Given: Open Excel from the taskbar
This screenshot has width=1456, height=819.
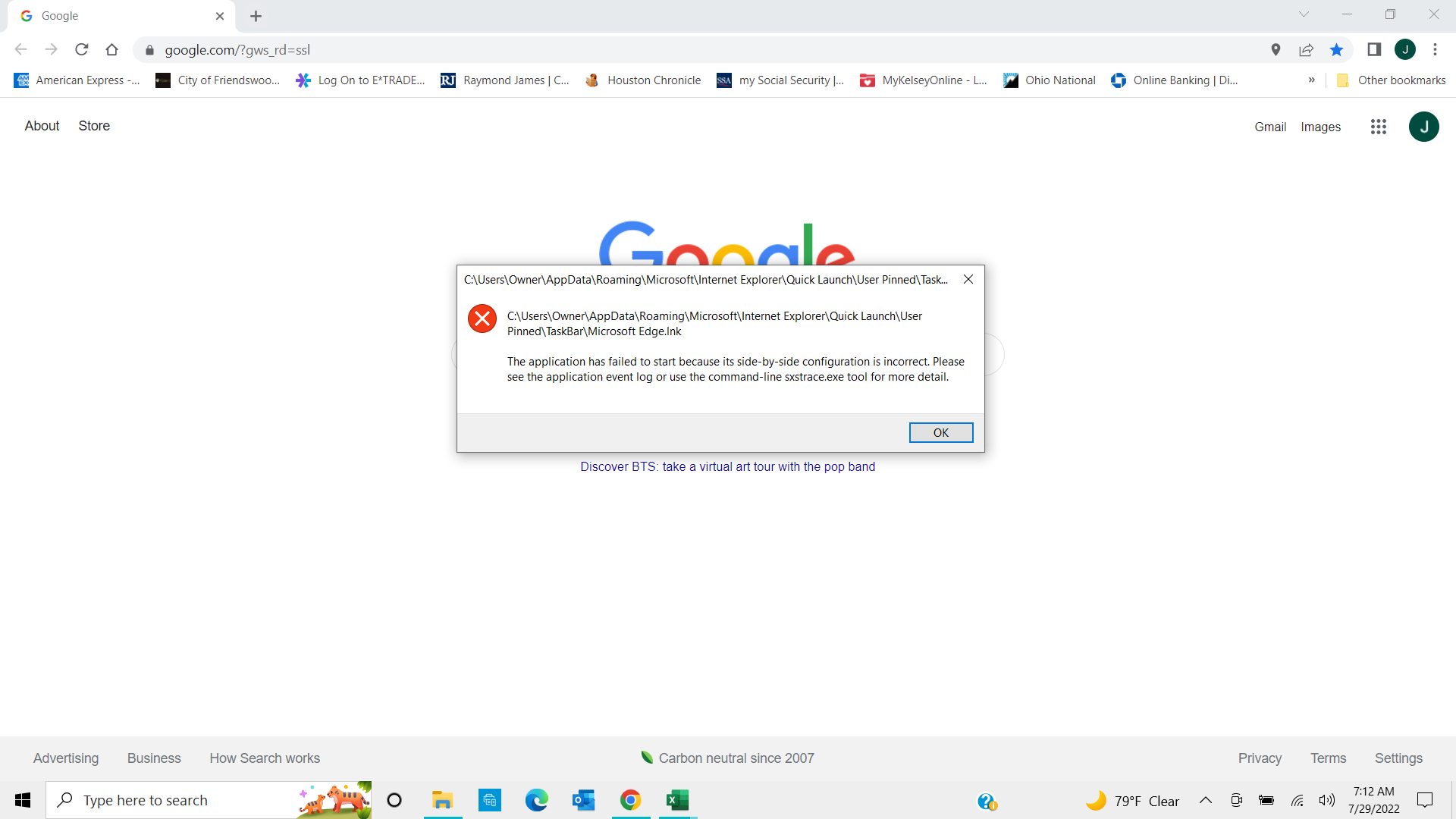Looking at the screenshot, I should 677,799.
